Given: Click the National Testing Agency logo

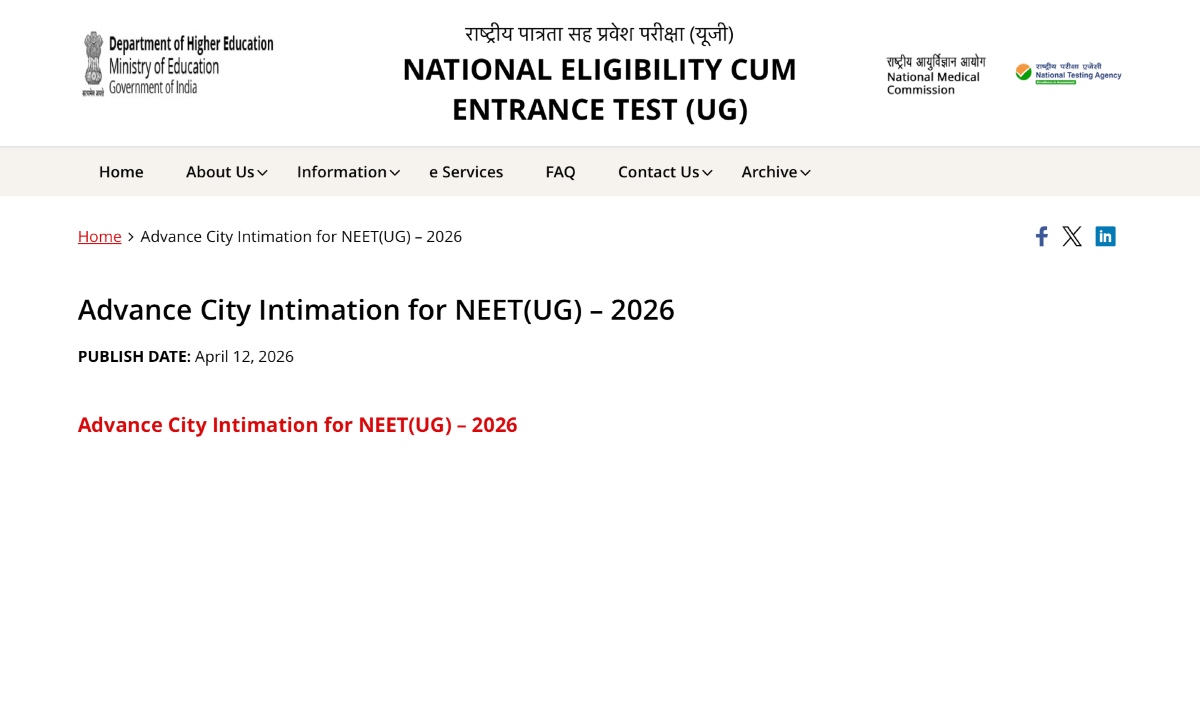Looking at the screenshot, I should coord(1068,72).
